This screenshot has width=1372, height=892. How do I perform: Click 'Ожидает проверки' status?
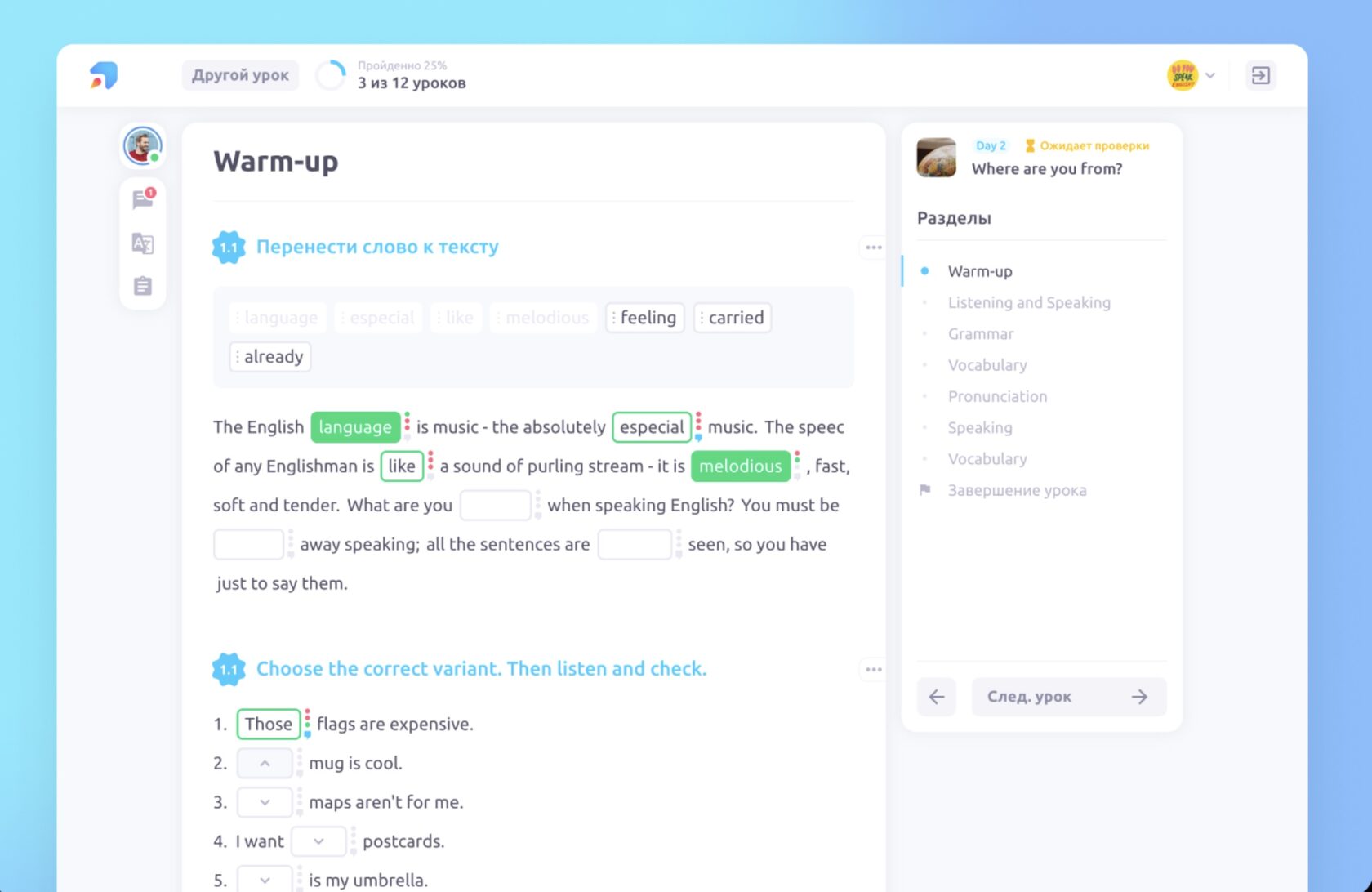(1087, 145)
